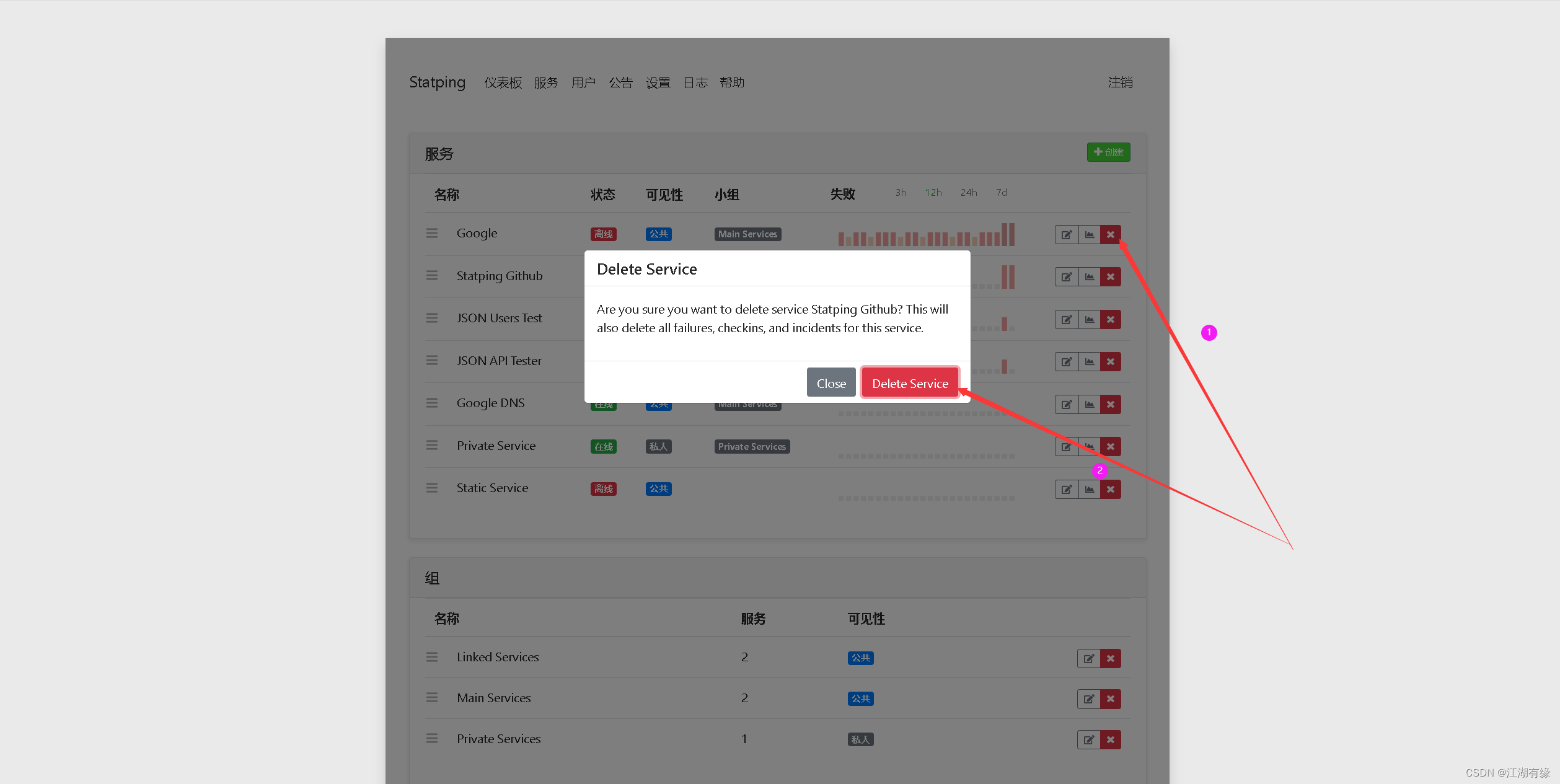Click the Main Services group drag handle
Viewport: 1560px width, 784px height.
[x=432, y=698]
